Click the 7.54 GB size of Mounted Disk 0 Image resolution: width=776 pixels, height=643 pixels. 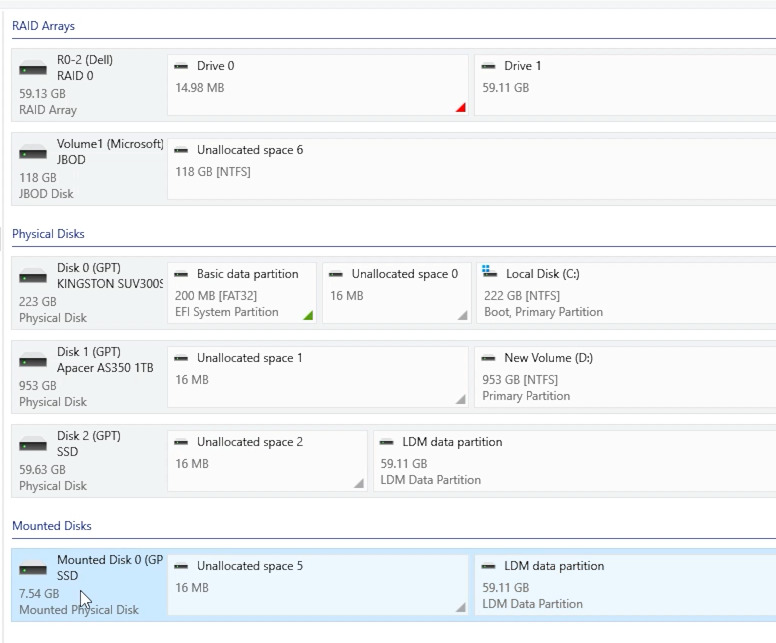tap(39, 594)
